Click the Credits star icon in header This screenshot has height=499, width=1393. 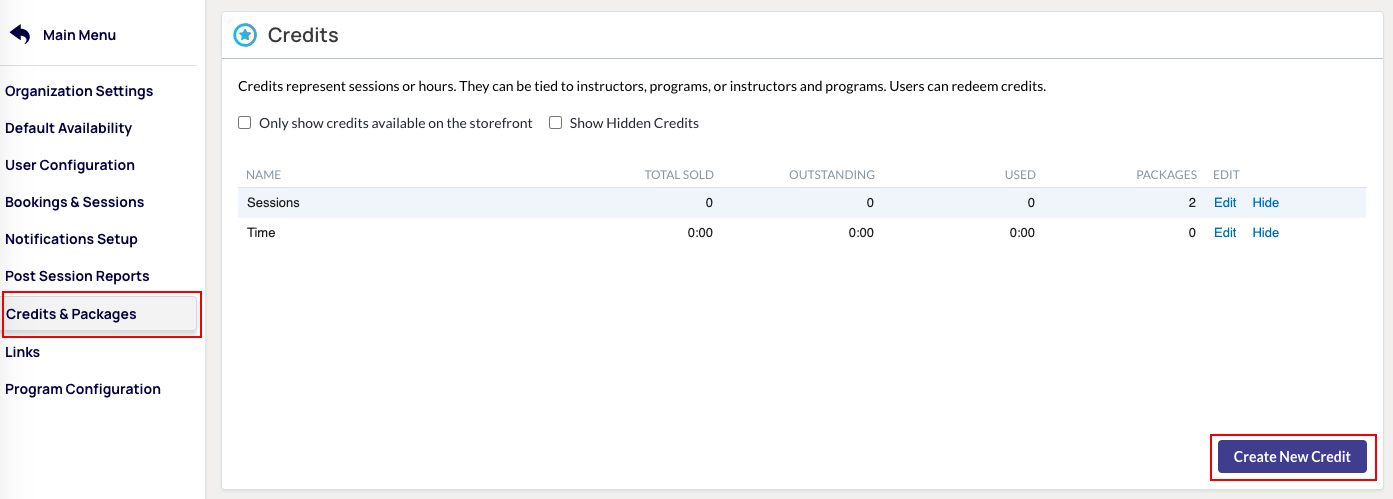click(x=245, y=36)
